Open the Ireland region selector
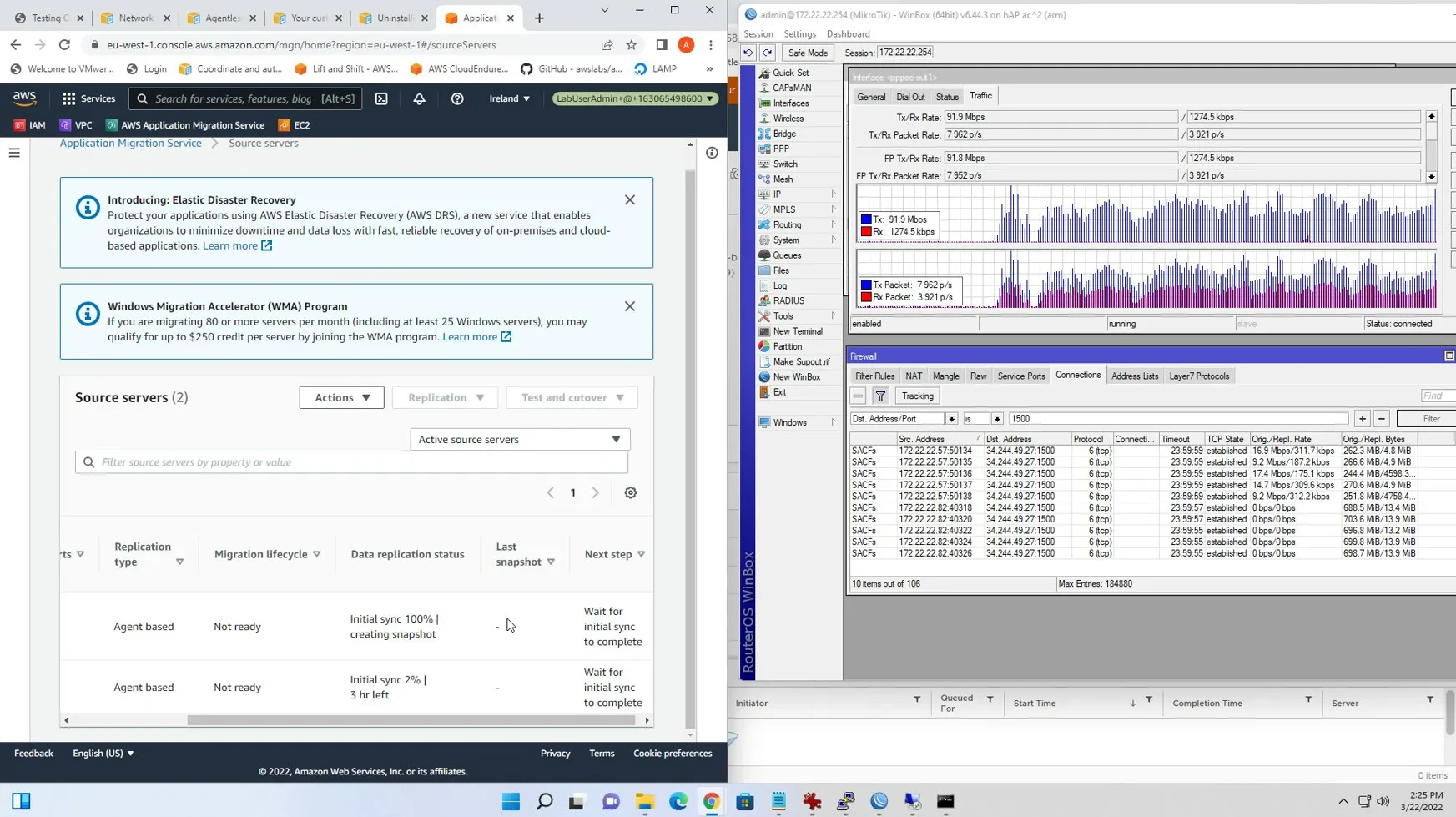 point(509,98)
